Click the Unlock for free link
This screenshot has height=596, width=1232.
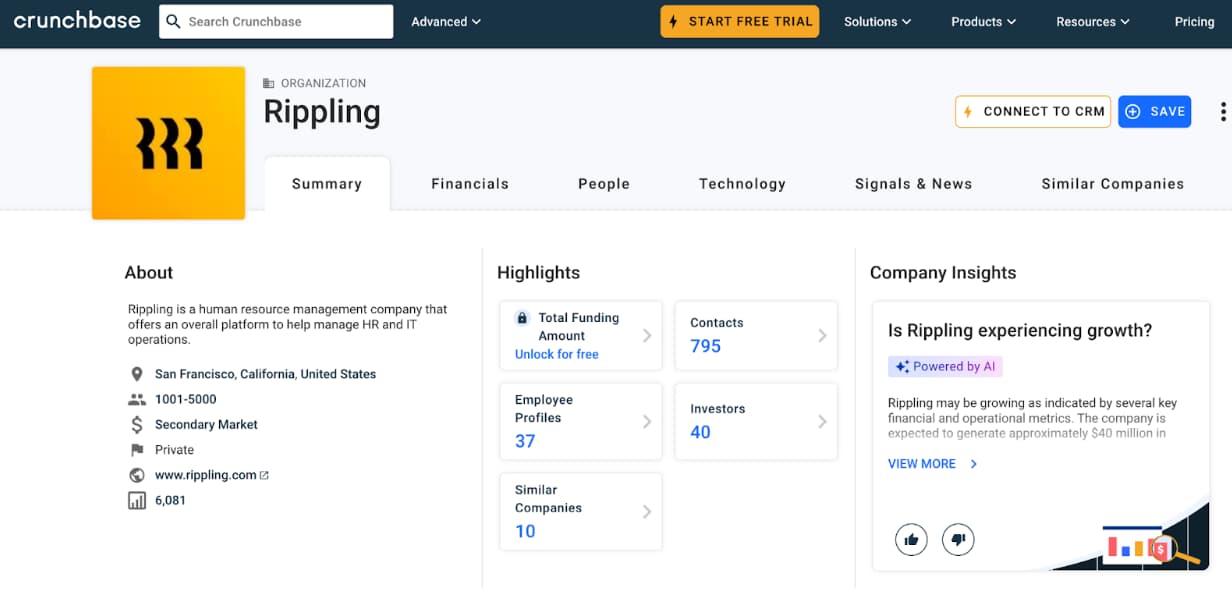[x=557, y=354]
